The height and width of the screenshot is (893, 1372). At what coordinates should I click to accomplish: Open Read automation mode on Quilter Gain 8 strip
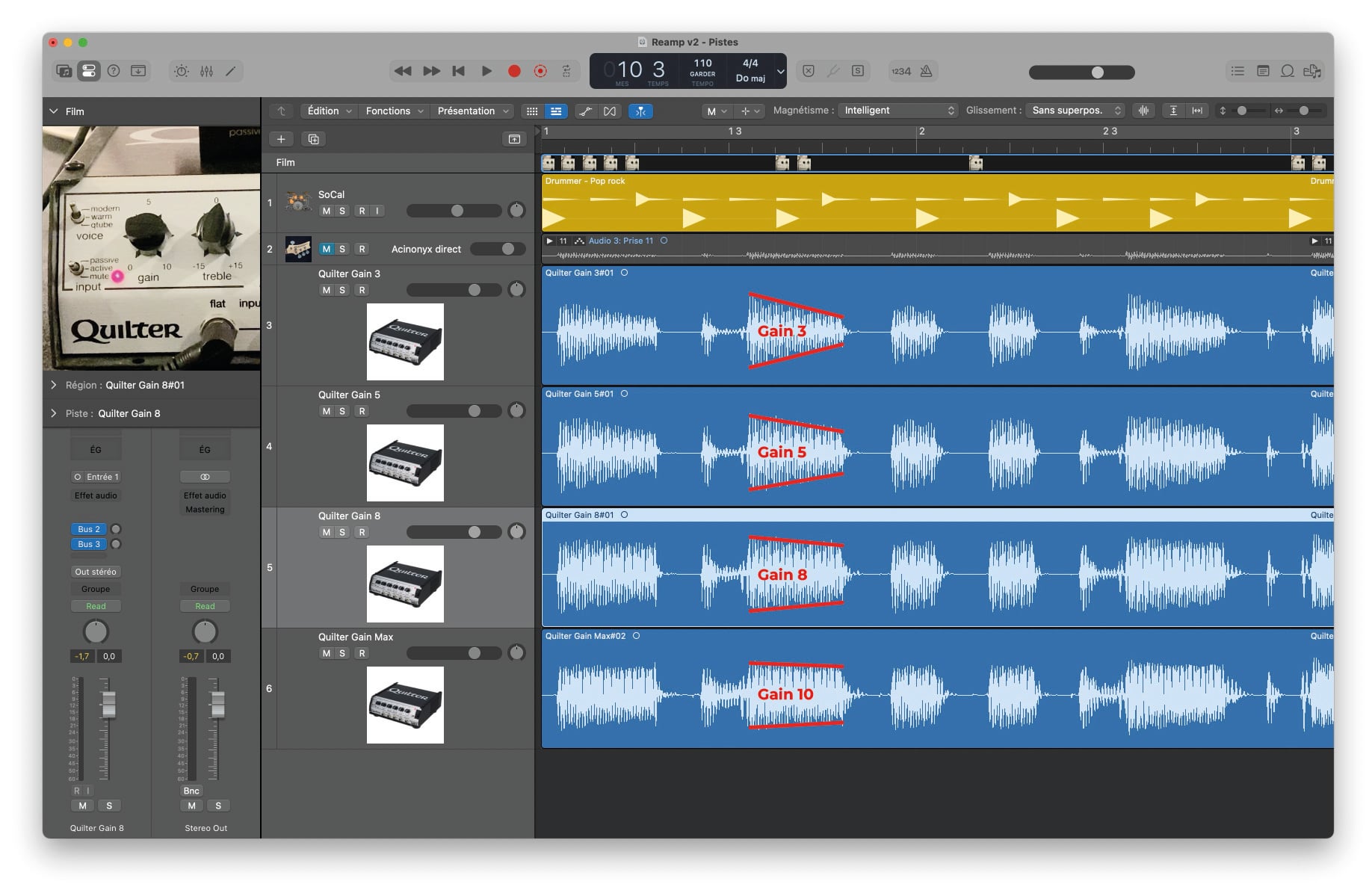pos(96,606)
